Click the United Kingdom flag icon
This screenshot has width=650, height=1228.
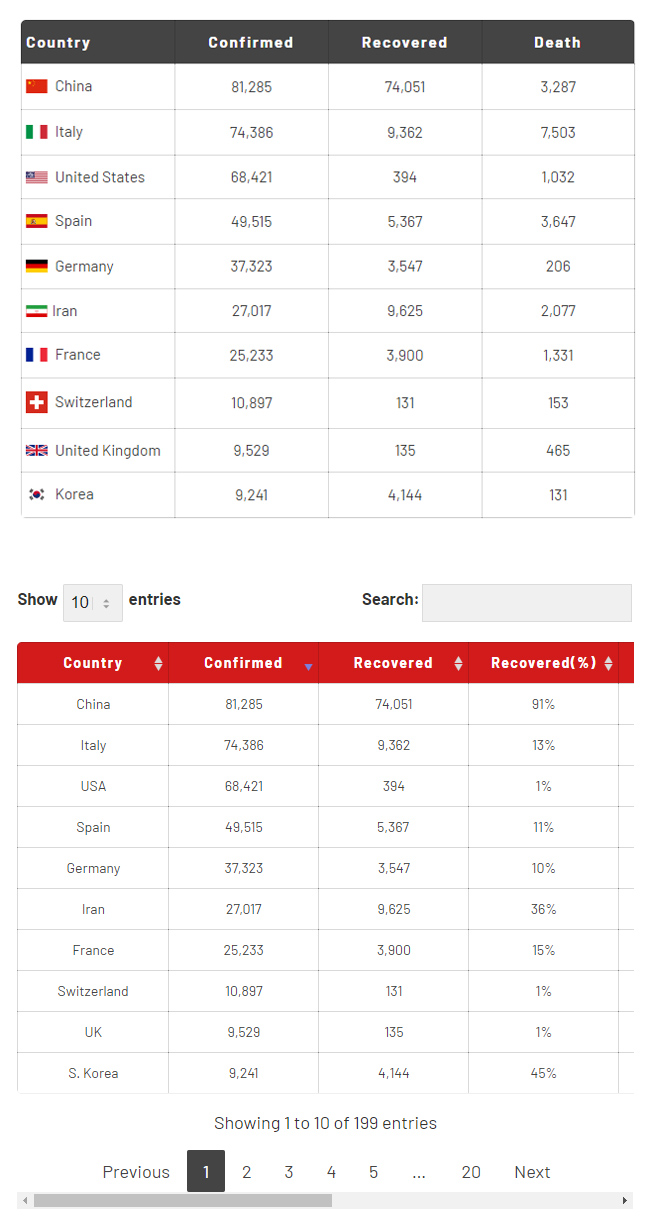[37, 450]
